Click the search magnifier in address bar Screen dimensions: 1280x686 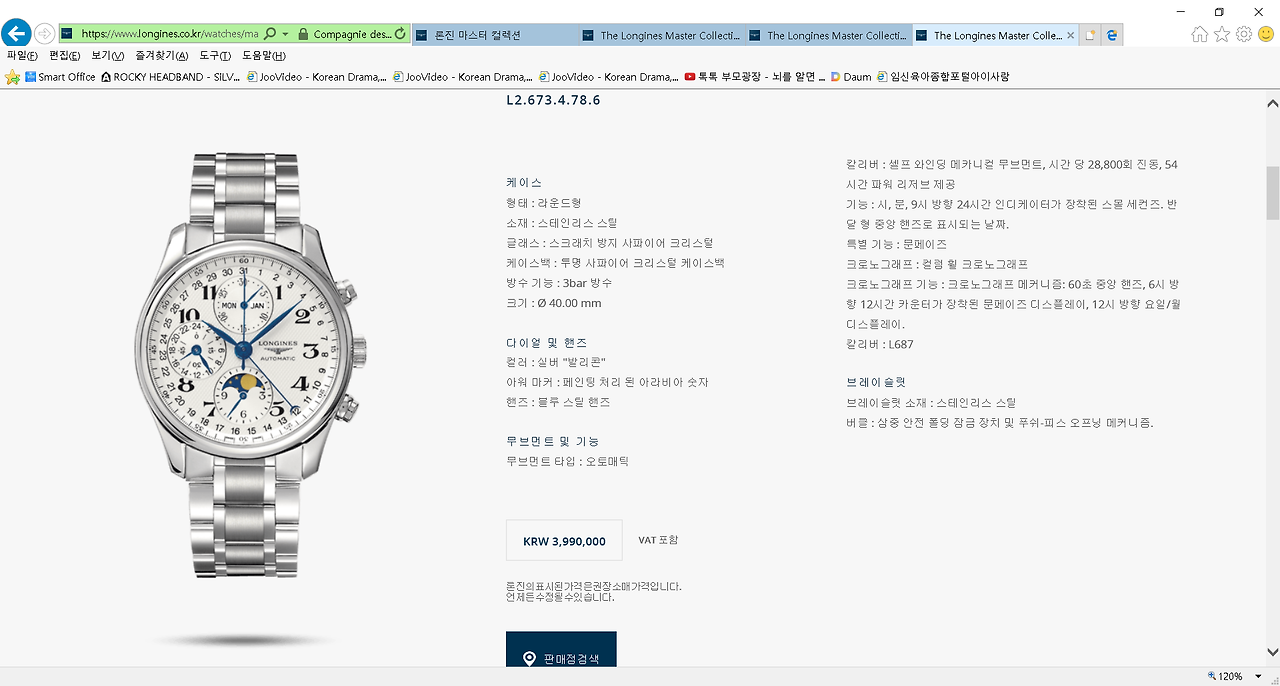[x=270, y=34]
